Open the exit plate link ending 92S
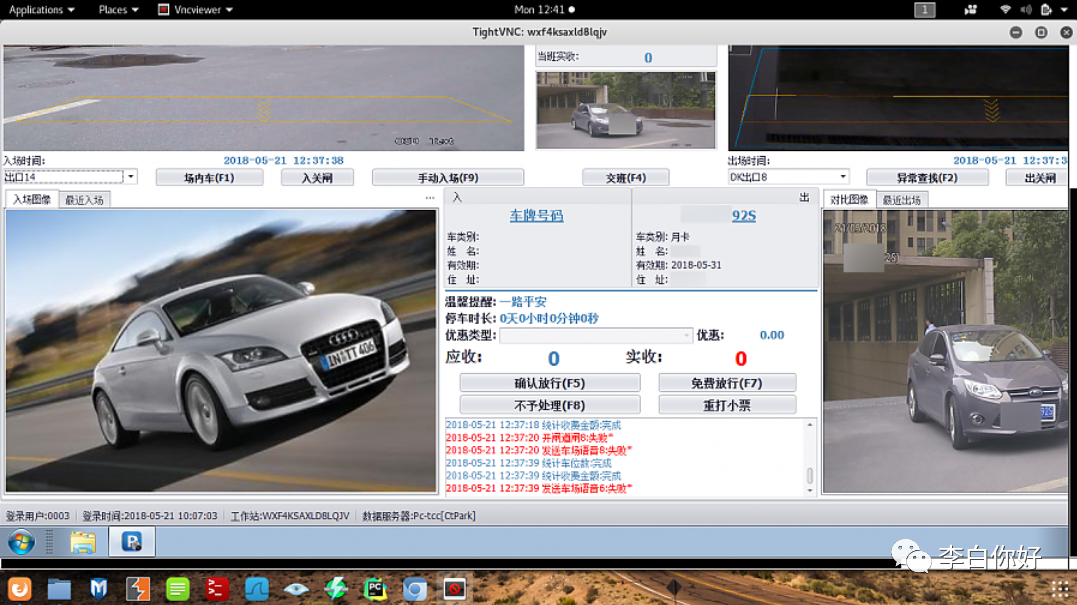The width and height of the screenshot is (1077, 605). (744, 216)
